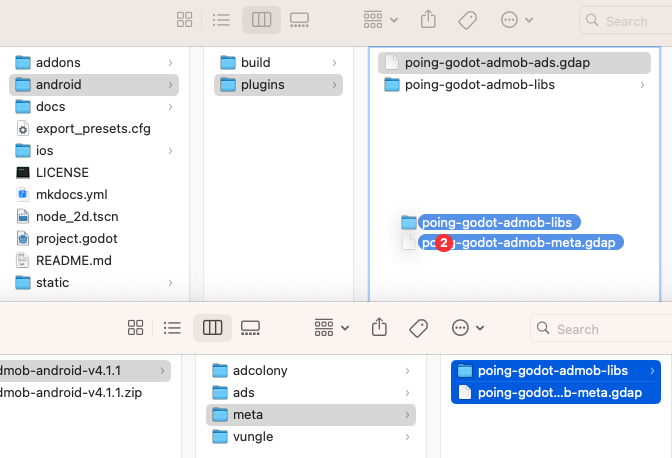The width and height of the screenshot is (672, 458).
Task: Select list view in bottom window
Action: coord(172,328)
